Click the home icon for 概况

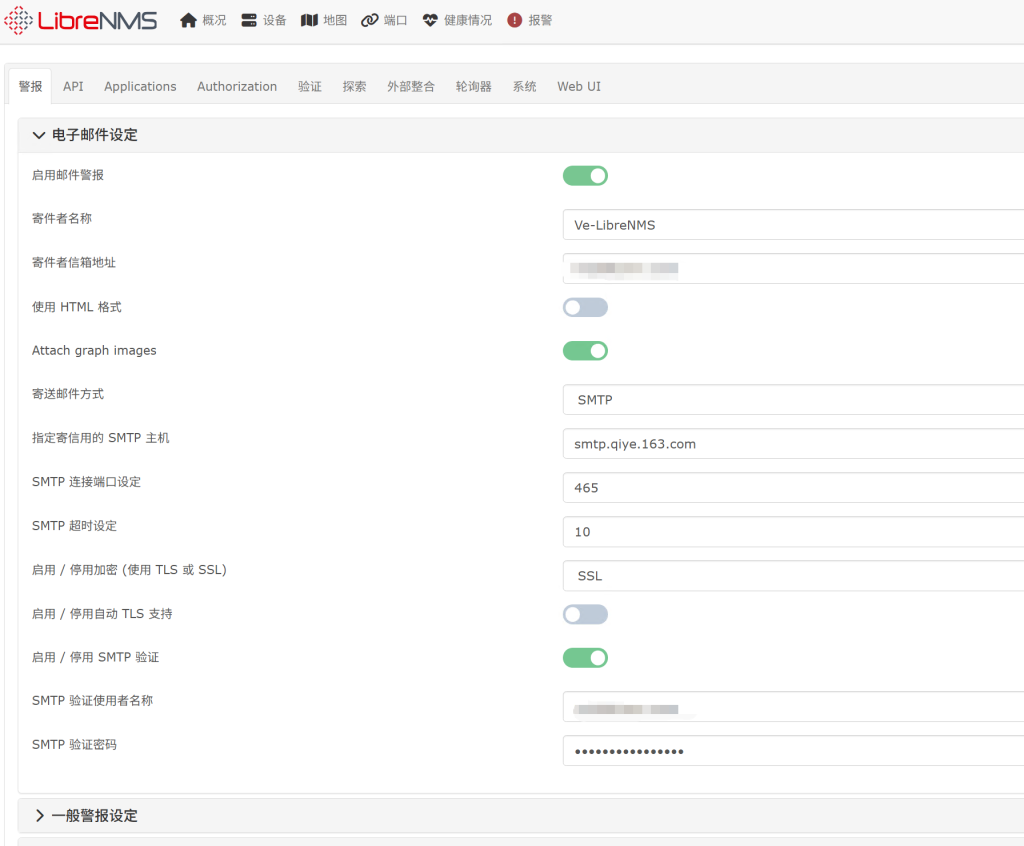point(188,21)
